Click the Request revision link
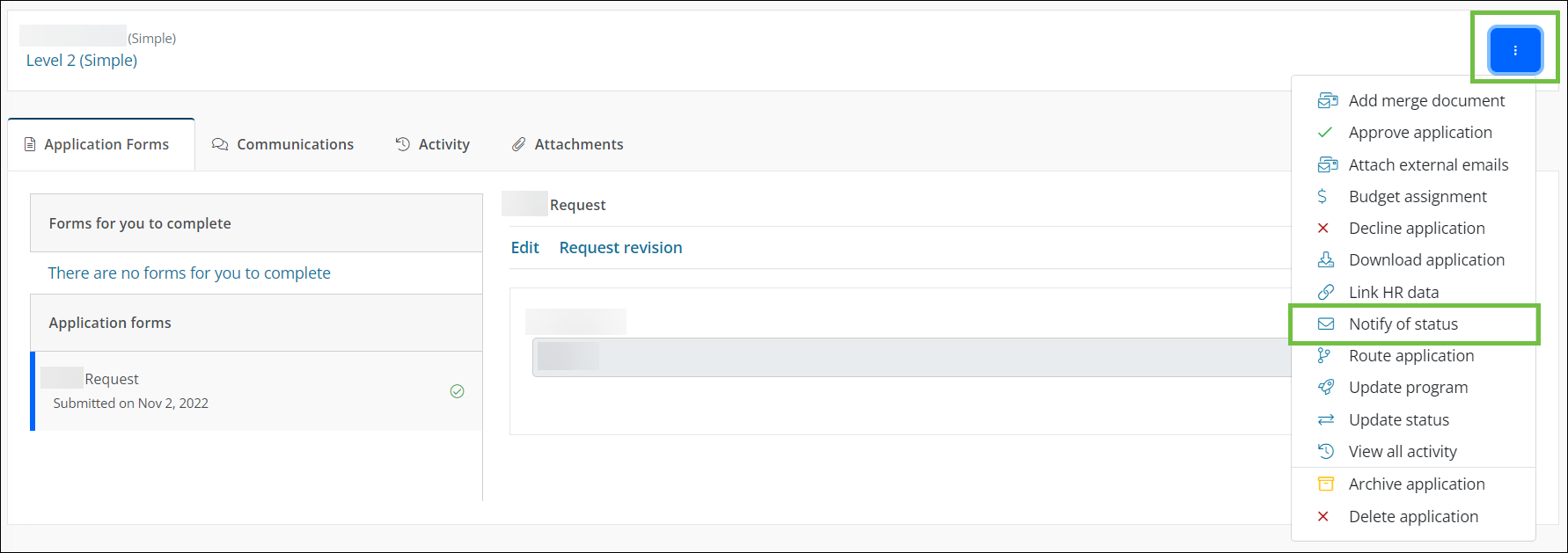 [x=620, y=248]
